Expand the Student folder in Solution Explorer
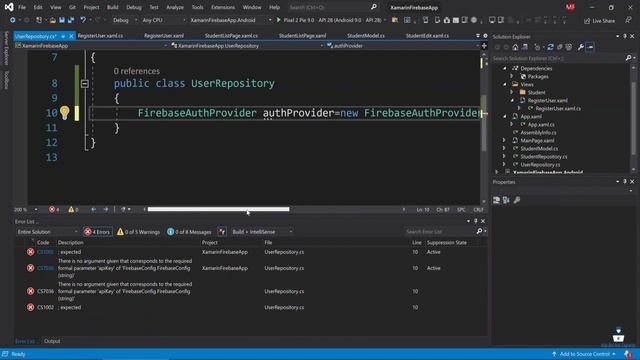The image size is (640, 360). pos(512,92)
